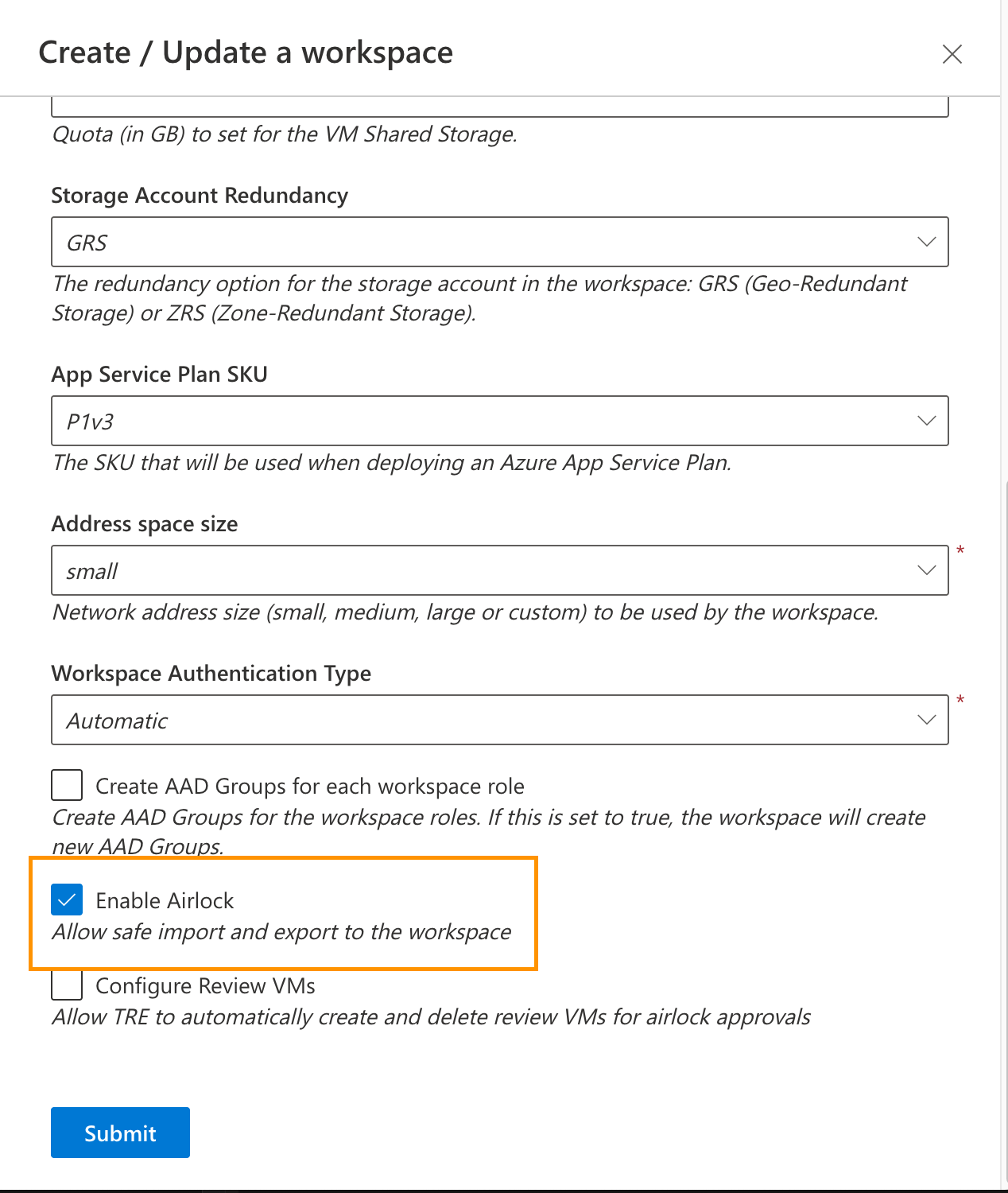Viewport: 1008px width, 1193px height.
Task: Click the "Configure Review VMs" label text
Action: coord(205,986)
